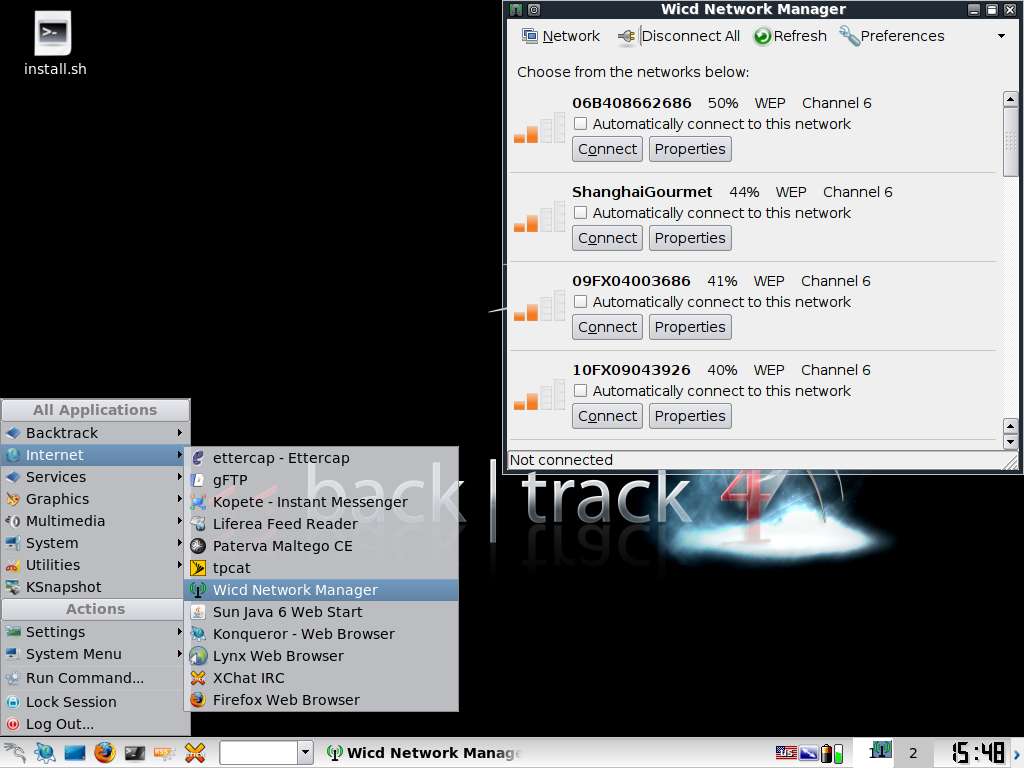This screenshot has height=768, width=1024.
Task: Enable auto-connect for ShanghaiGourmet
Action: [x=580, y=212]
